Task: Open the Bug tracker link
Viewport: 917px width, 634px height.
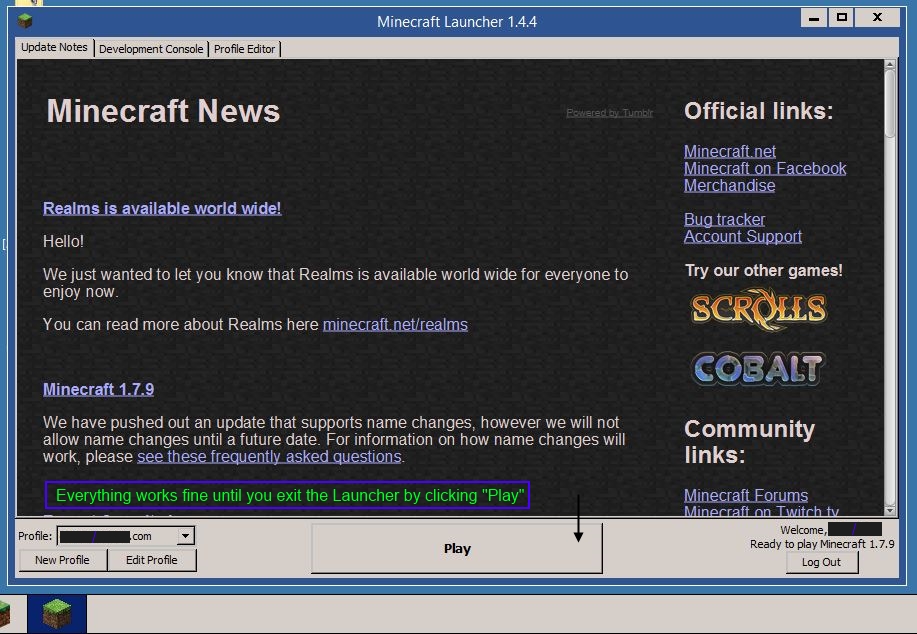Action: click(724, 219)
